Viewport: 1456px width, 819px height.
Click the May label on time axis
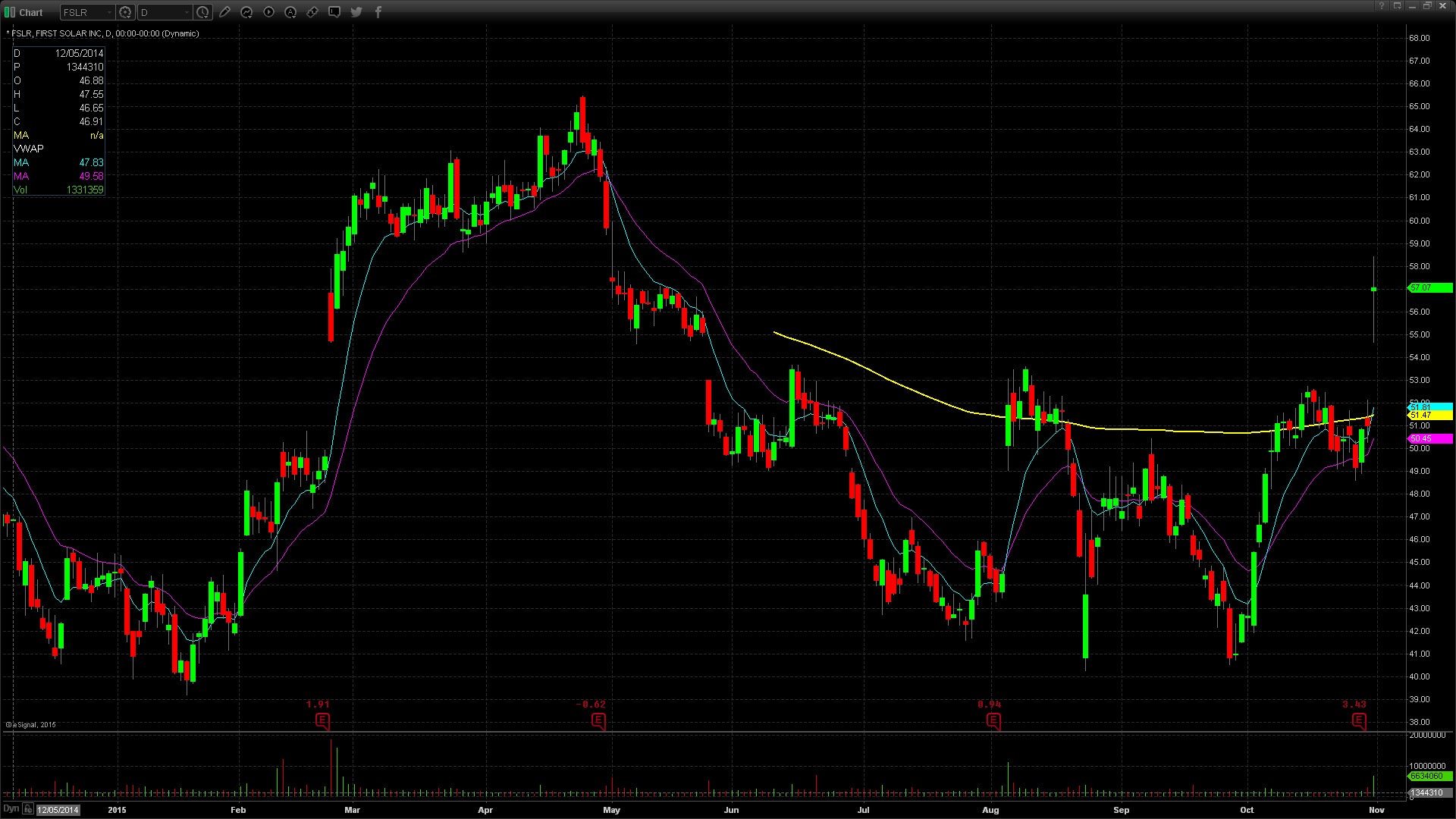611,810
